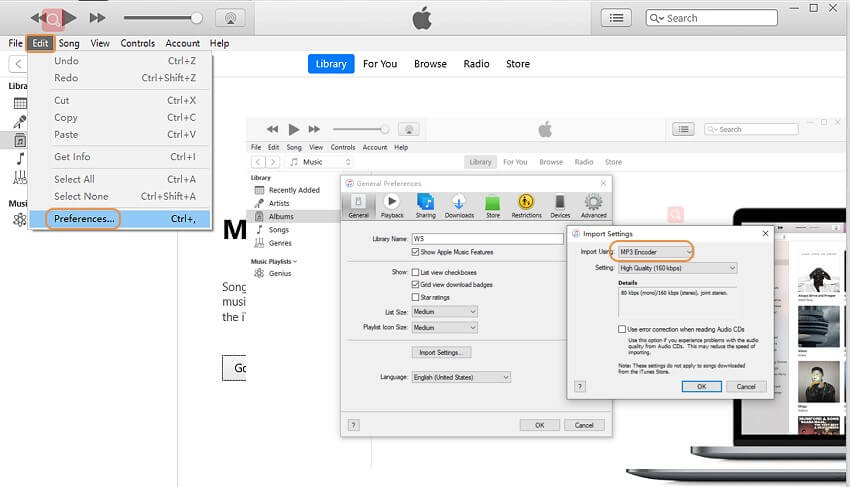Enable List view checkboxes option
The image size is (850, 487).
(x=415, y=272)
